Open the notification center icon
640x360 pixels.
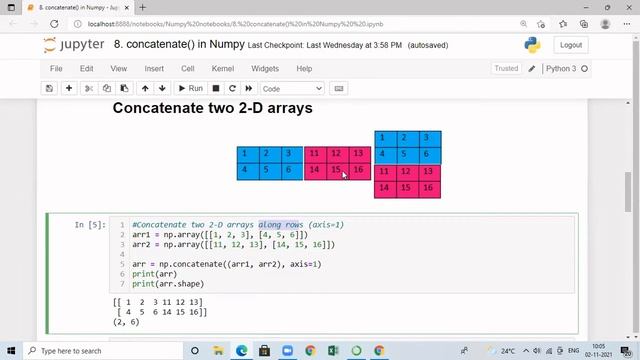coord(625,351)
